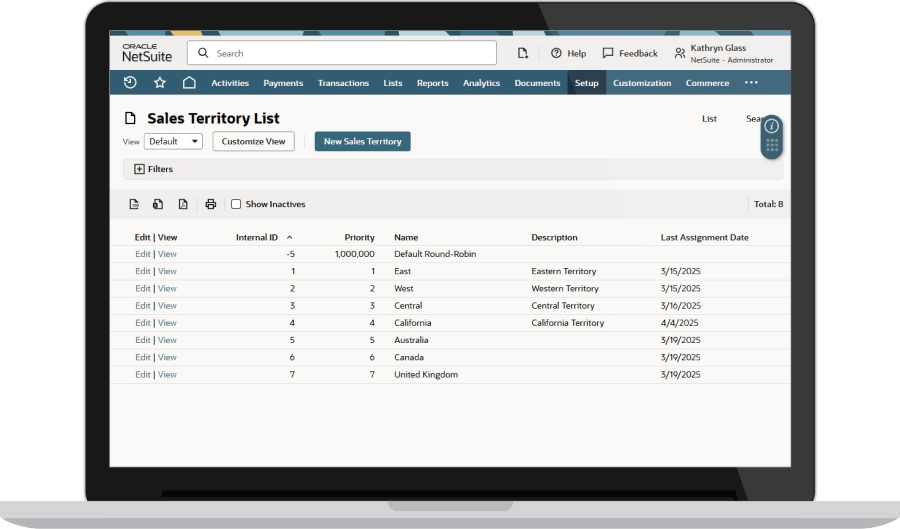900x529 pixels.
Task: Click View link for United Kingdom
Action: click(167, 375)
